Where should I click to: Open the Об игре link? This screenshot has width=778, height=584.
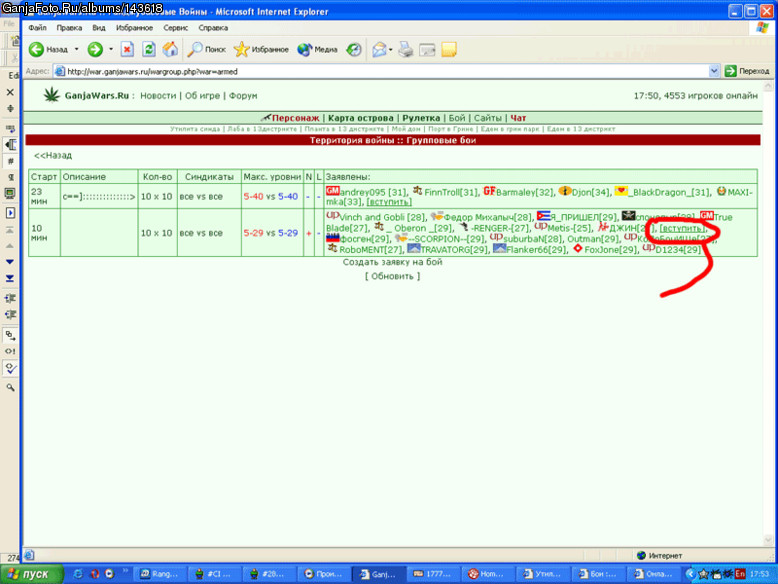click(202, 95)
